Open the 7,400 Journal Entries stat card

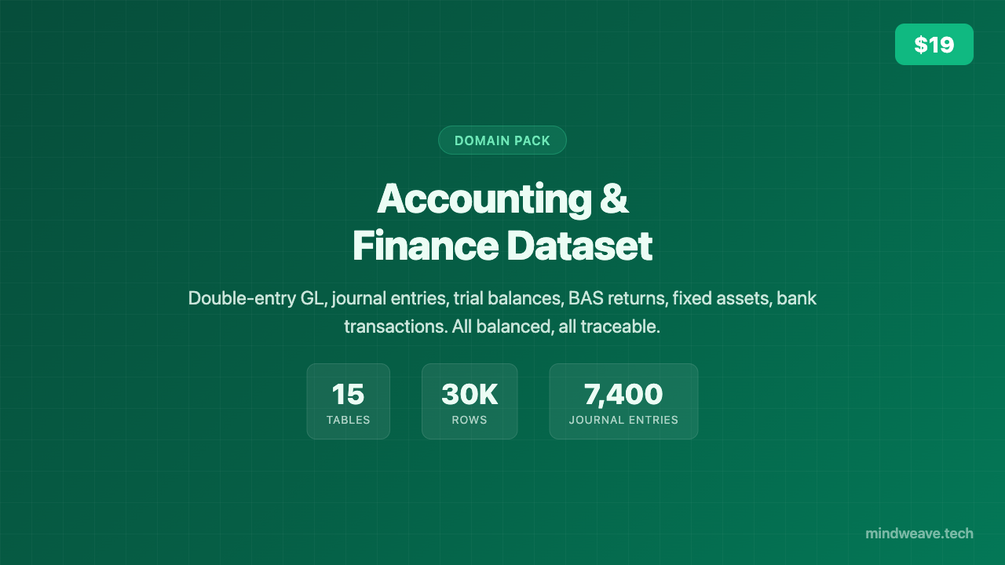click(x=623, y=401)
